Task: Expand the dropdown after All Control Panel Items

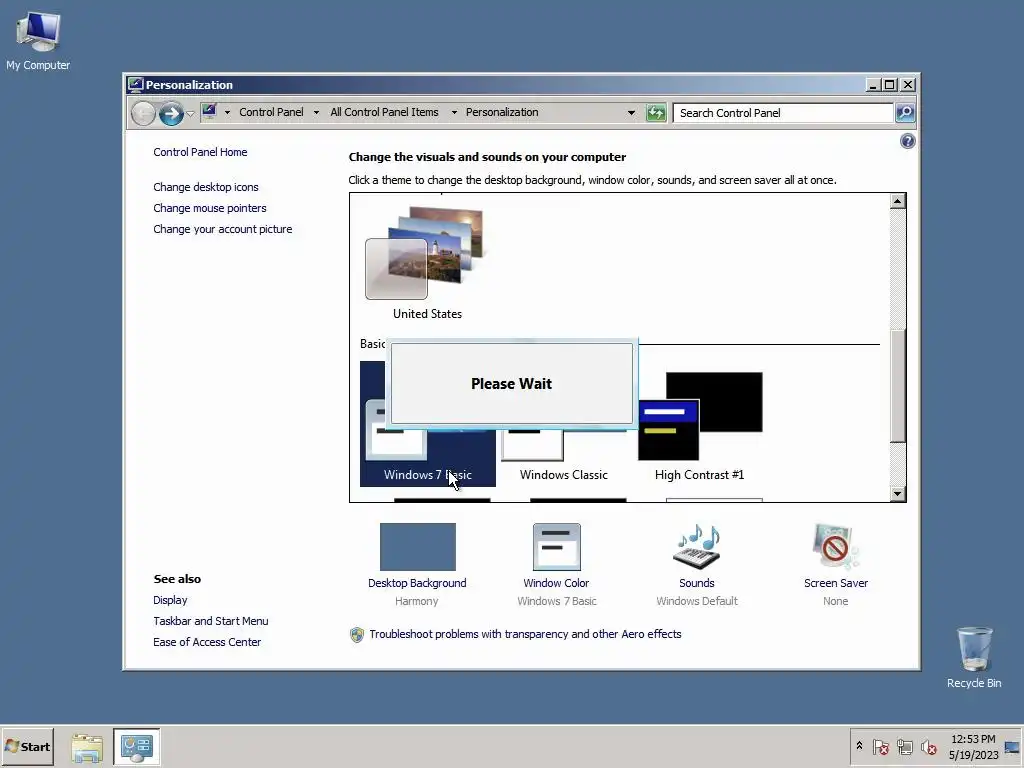Action: (454, 112)
